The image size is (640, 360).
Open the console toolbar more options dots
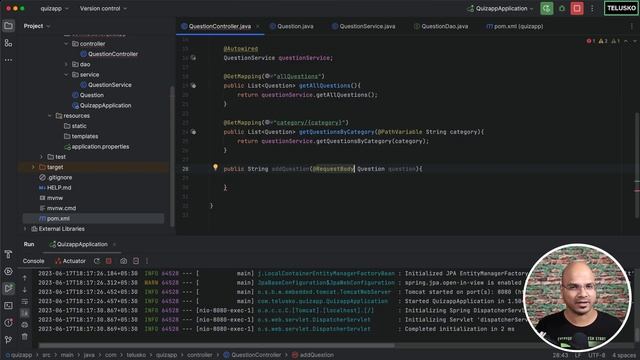[x=147, y=261]
